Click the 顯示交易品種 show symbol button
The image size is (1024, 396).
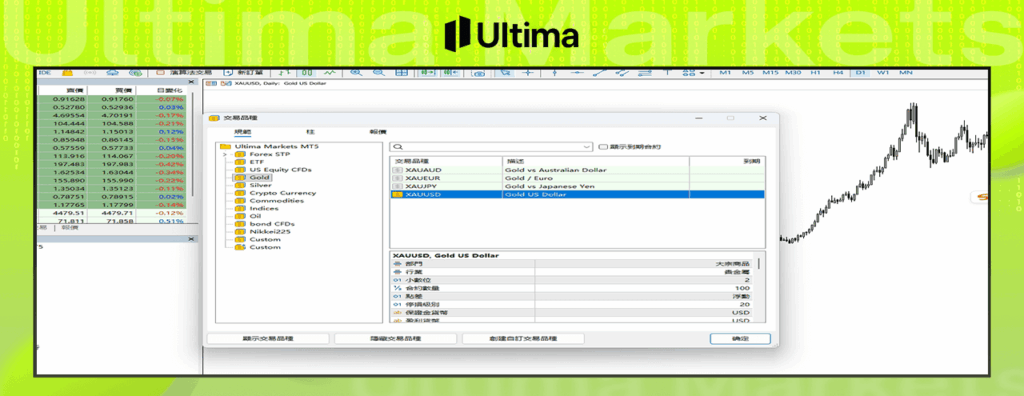267,339
